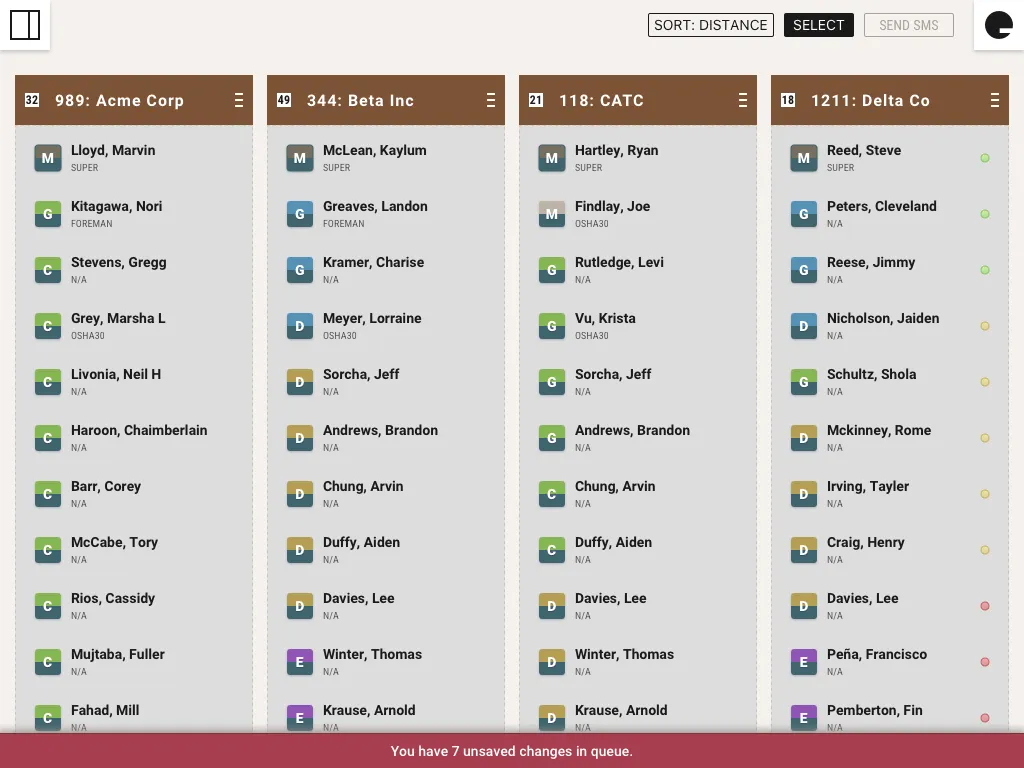Select Irving, Tayler worker card
The width and height of the screenshot is (1024, 768).
point(890,494)
